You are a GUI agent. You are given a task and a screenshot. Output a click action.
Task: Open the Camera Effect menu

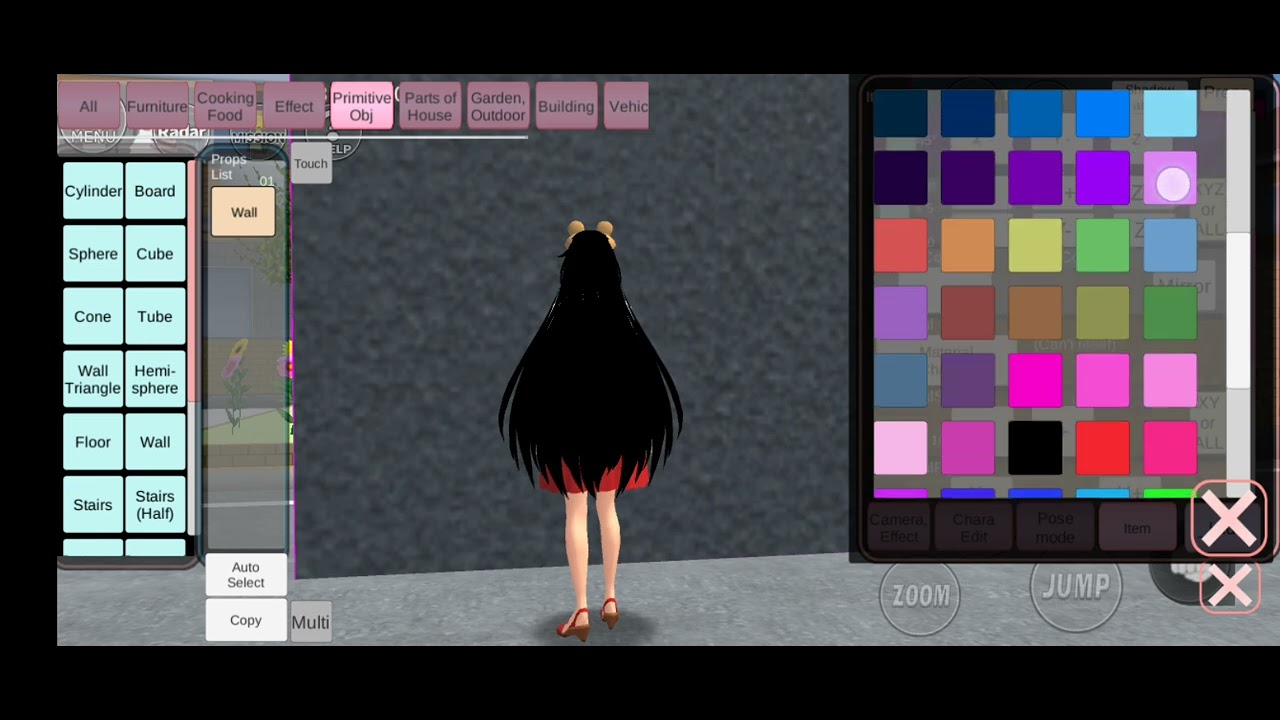(898, 528)
